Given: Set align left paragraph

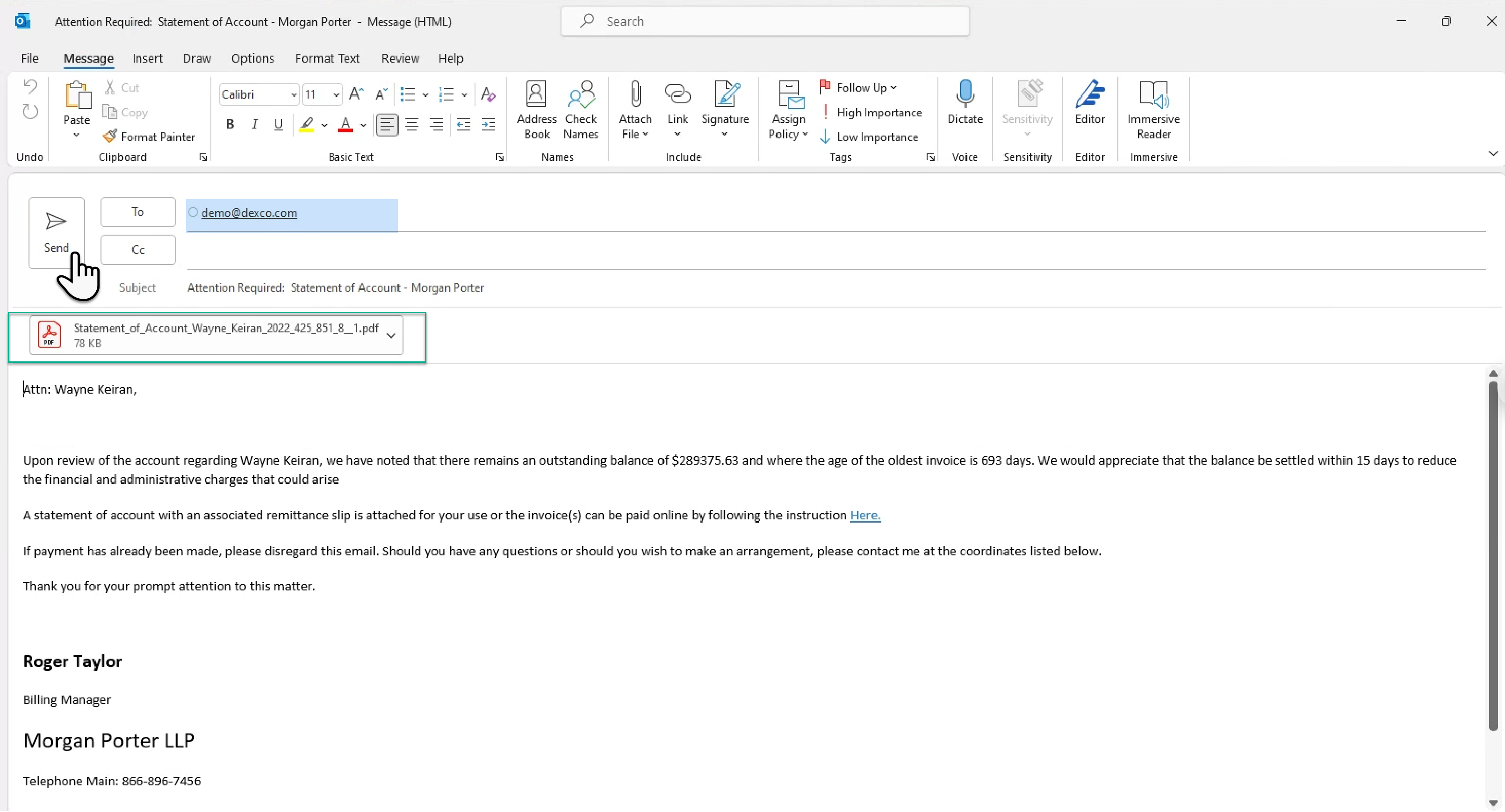Looking at the screenshot, I should (x=387, y=124).
